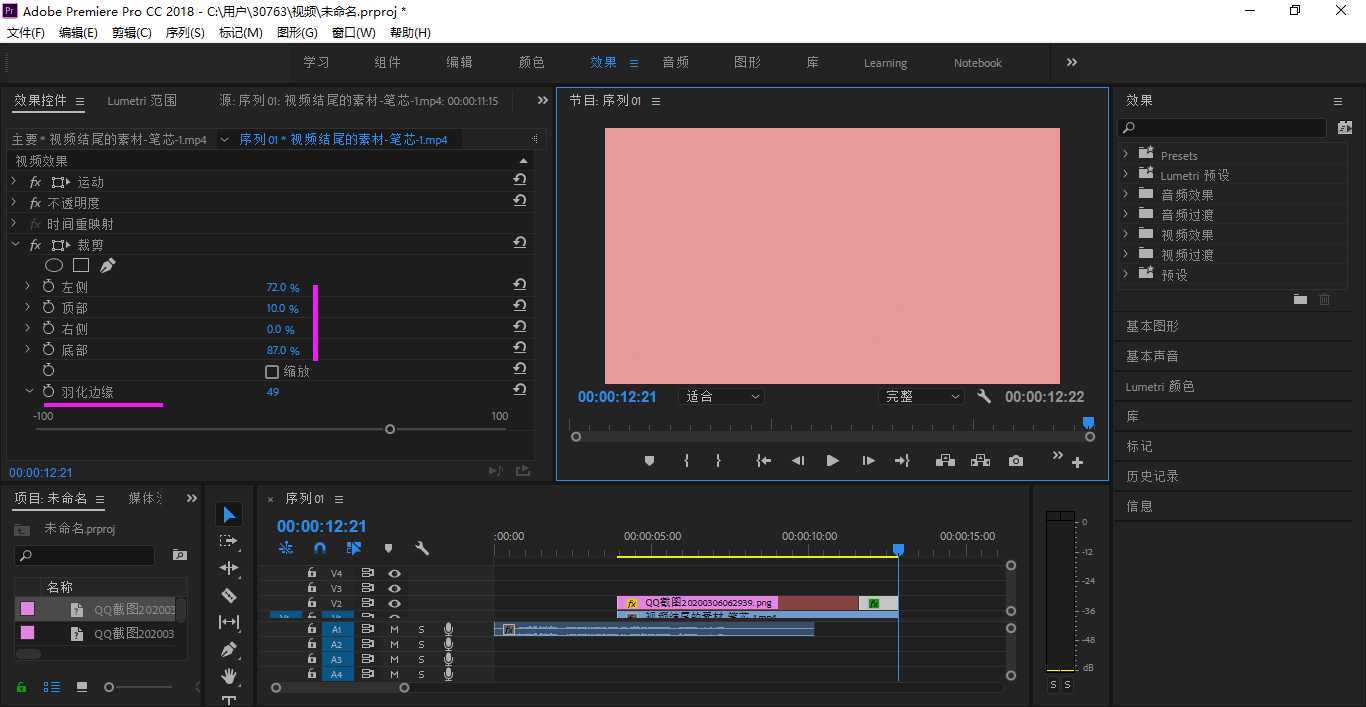The height and width of the screenshot is (707, 1366).
Task: Open the 历史记录 panel
Action: (1152, 476)
